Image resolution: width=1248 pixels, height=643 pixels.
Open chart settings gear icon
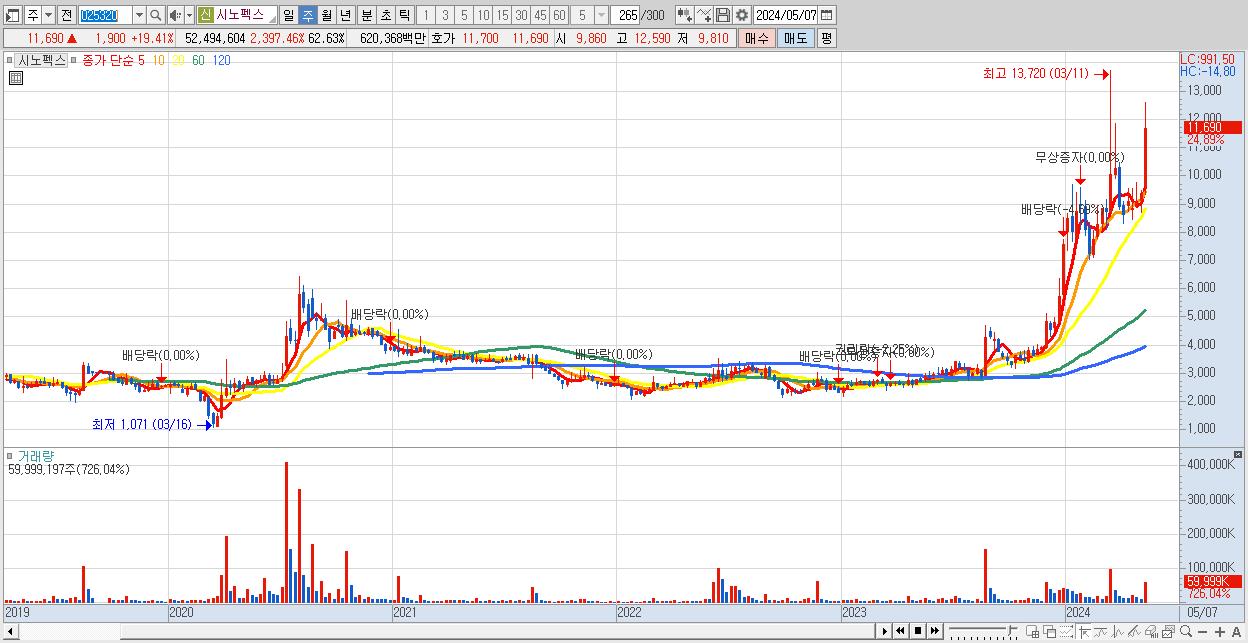[741, 15]
